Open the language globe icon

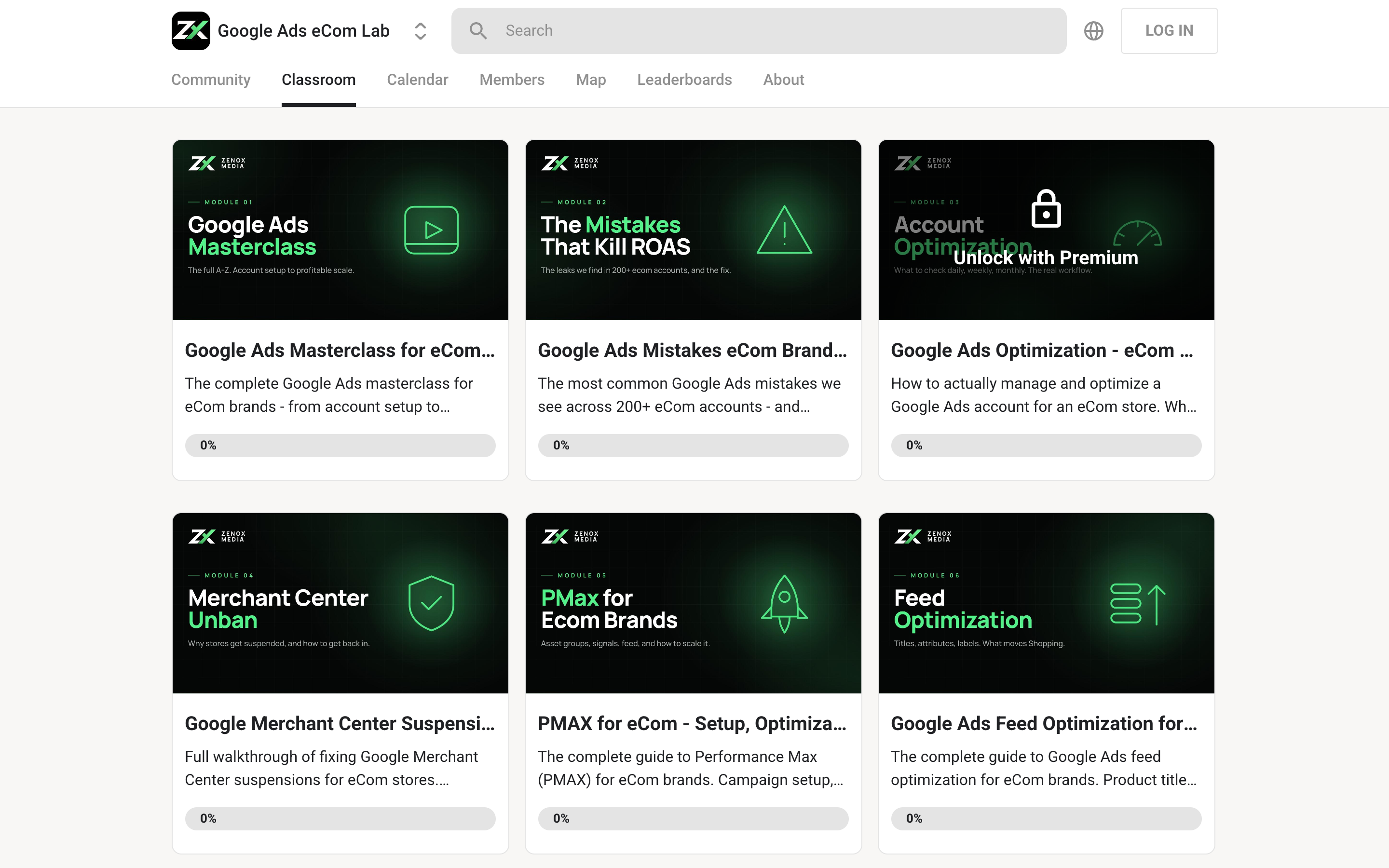click(x=1093, y=30)
